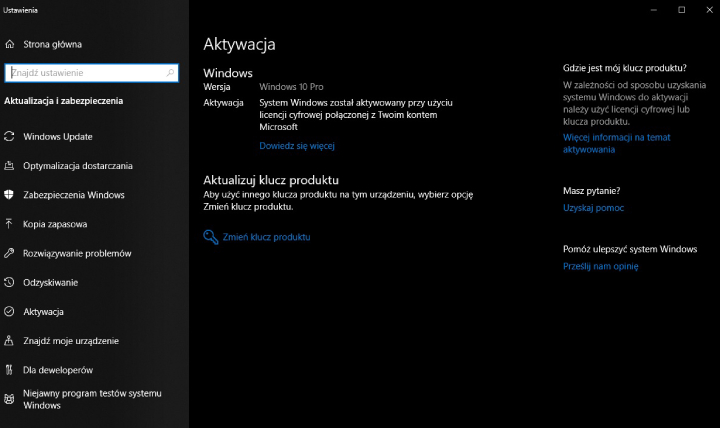The height and width of the screenshot is (428, 720).
Task: Click Zmień klucz produktu link
Action: click(x=266, y=237)
